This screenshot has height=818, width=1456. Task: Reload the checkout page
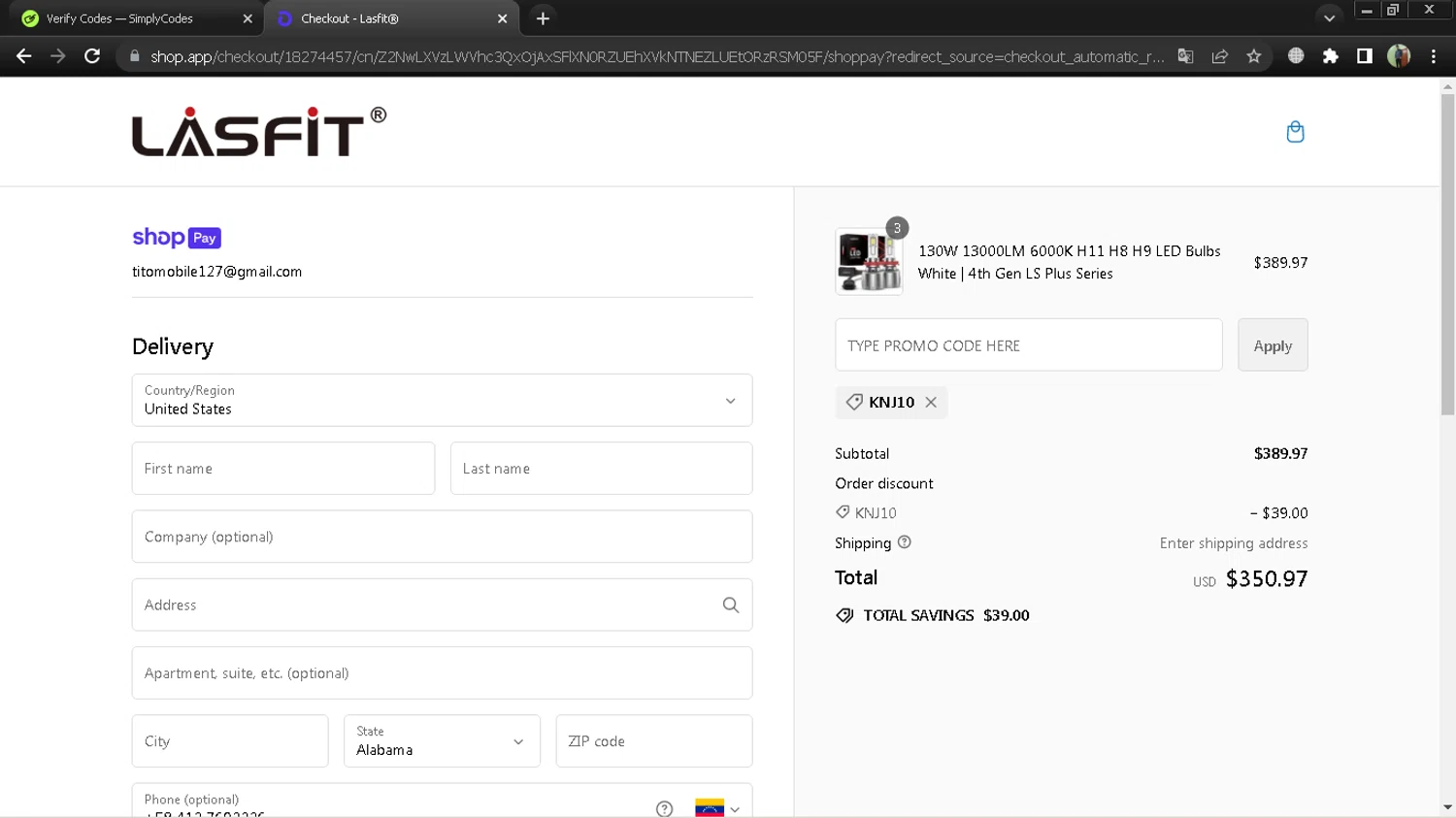tap(92, 56)
